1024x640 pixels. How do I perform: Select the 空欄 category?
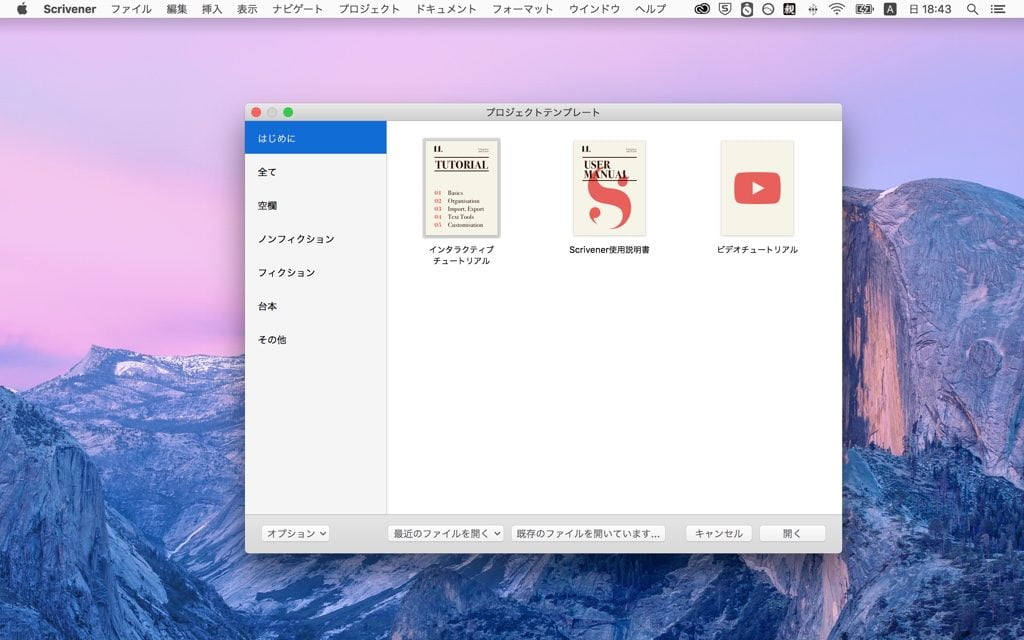point(315,205)
